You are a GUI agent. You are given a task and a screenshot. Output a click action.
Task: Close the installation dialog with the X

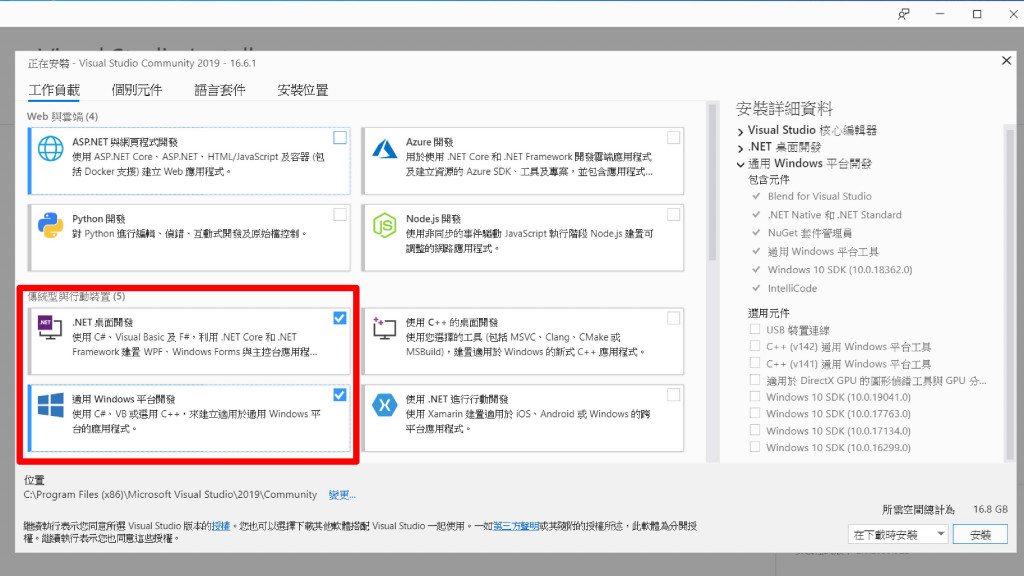click(x=1006, y=61)
